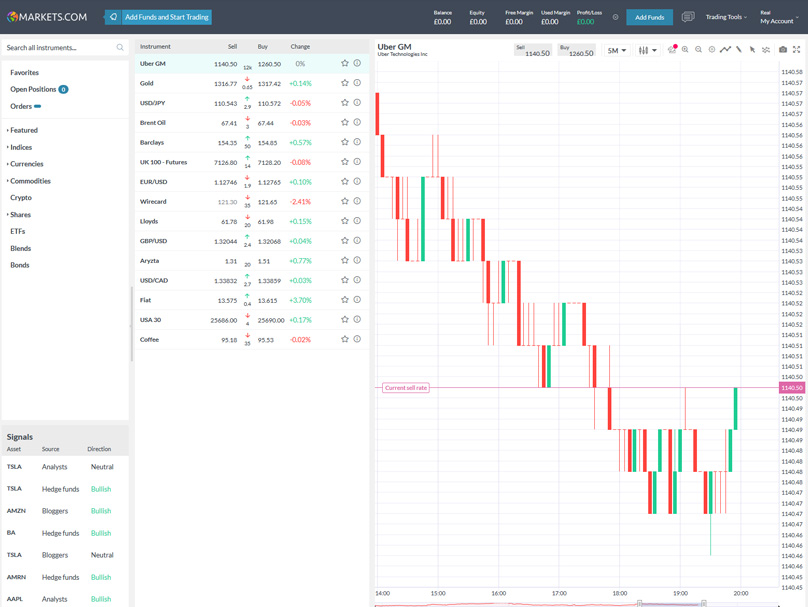Open the Orders section
Image resolution: width=808 pixels, height=607 pixels.
[x=25, y=106]
